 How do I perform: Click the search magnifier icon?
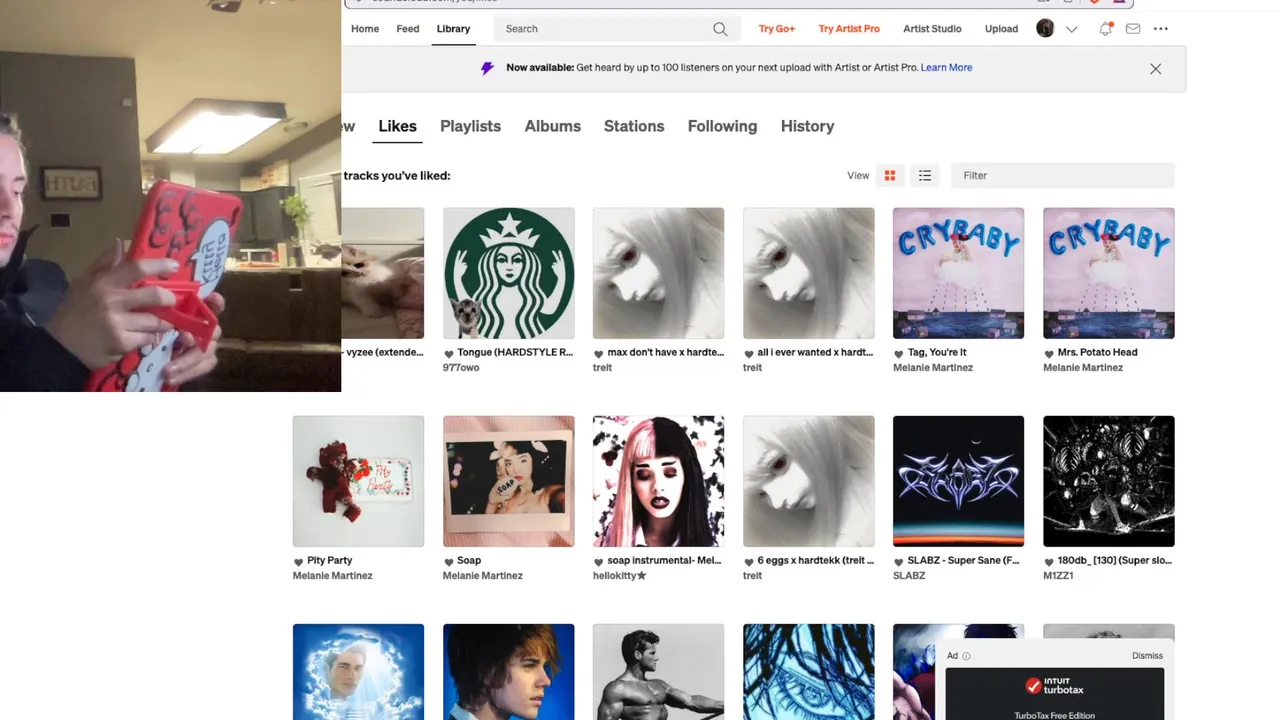pos(720,29)
